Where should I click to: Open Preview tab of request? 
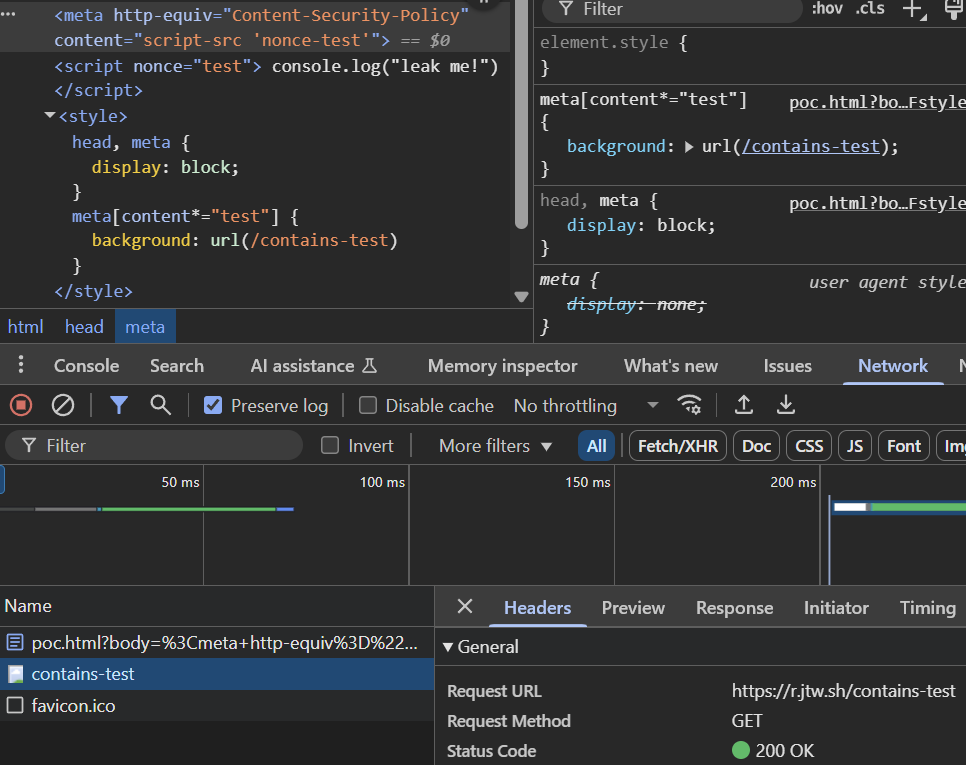click(633, 608)
